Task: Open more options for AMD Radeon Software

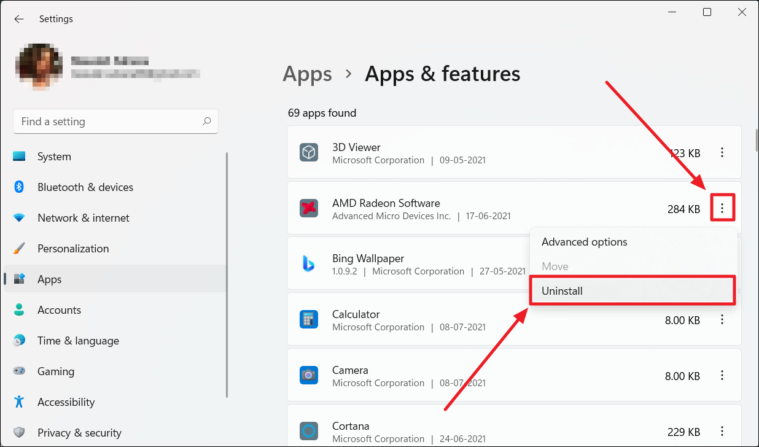Action: click(722, 208)
